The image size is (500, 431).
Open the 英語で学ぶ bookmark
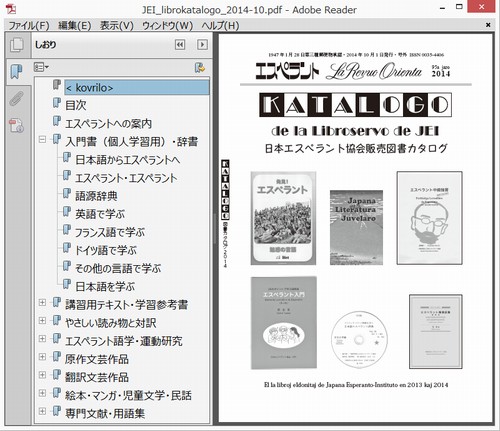tap(100, 214)
